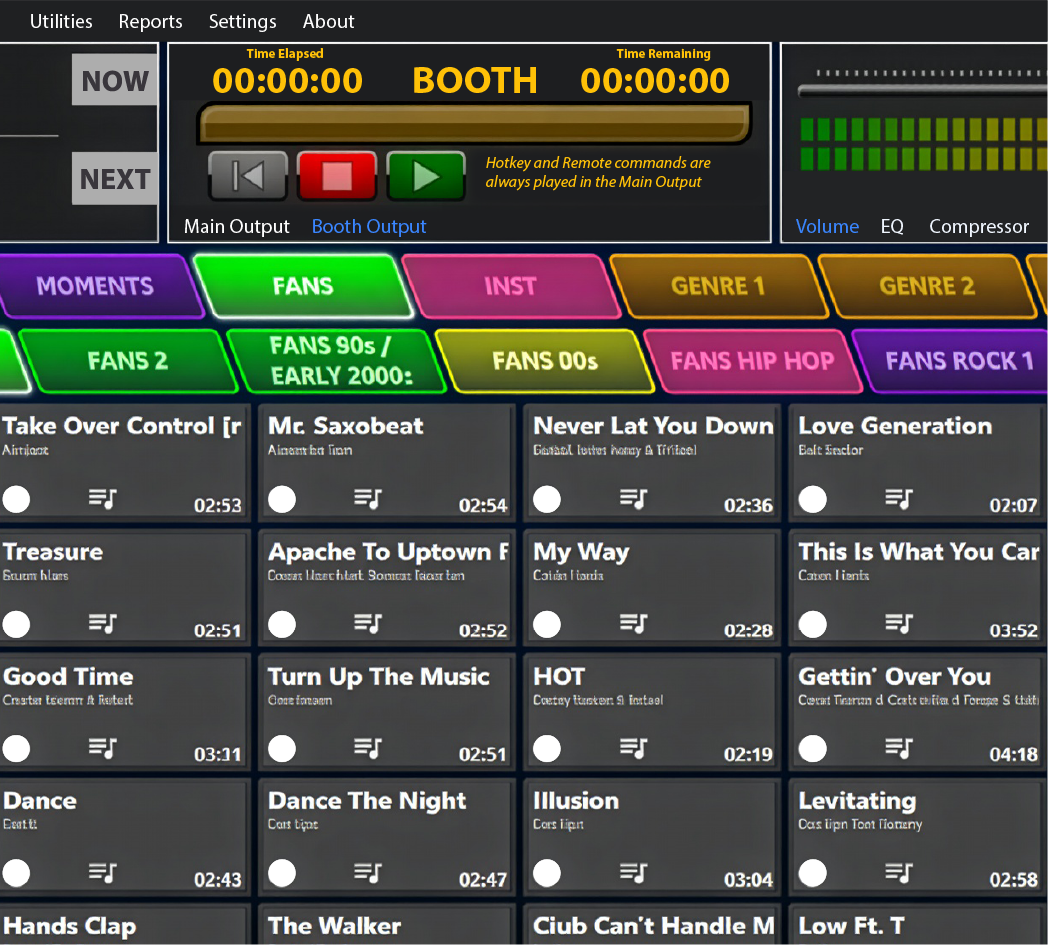
Task: Select the FANS category
Action: pyautogui.click(x=303, y=286)
